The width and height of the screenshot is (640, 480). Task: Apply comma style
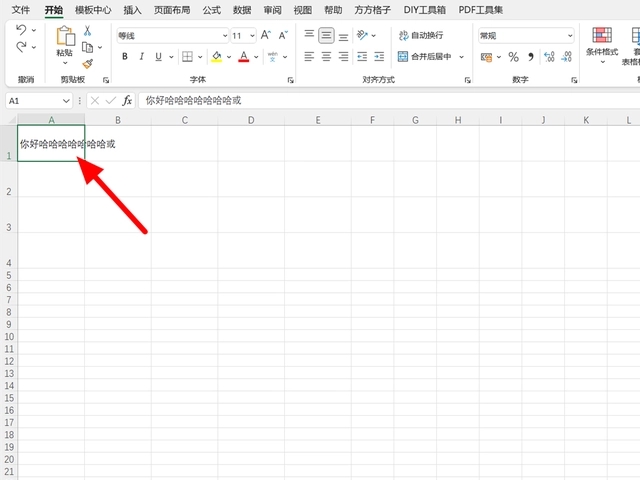tap(531, 57)
